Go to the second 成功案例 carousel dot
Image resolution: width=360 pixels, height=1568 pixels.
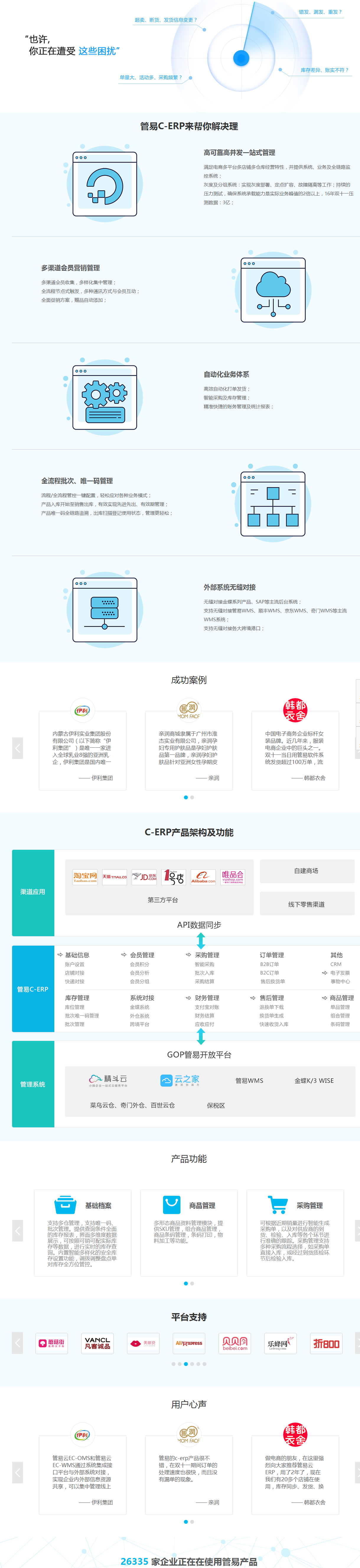point(192,797)
